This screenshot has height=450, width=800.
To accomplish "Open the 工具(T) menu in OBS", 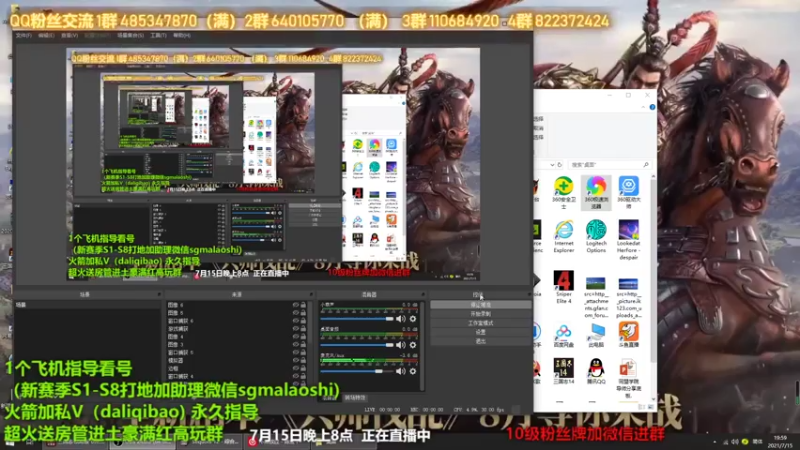I will [x=158, y=36].
